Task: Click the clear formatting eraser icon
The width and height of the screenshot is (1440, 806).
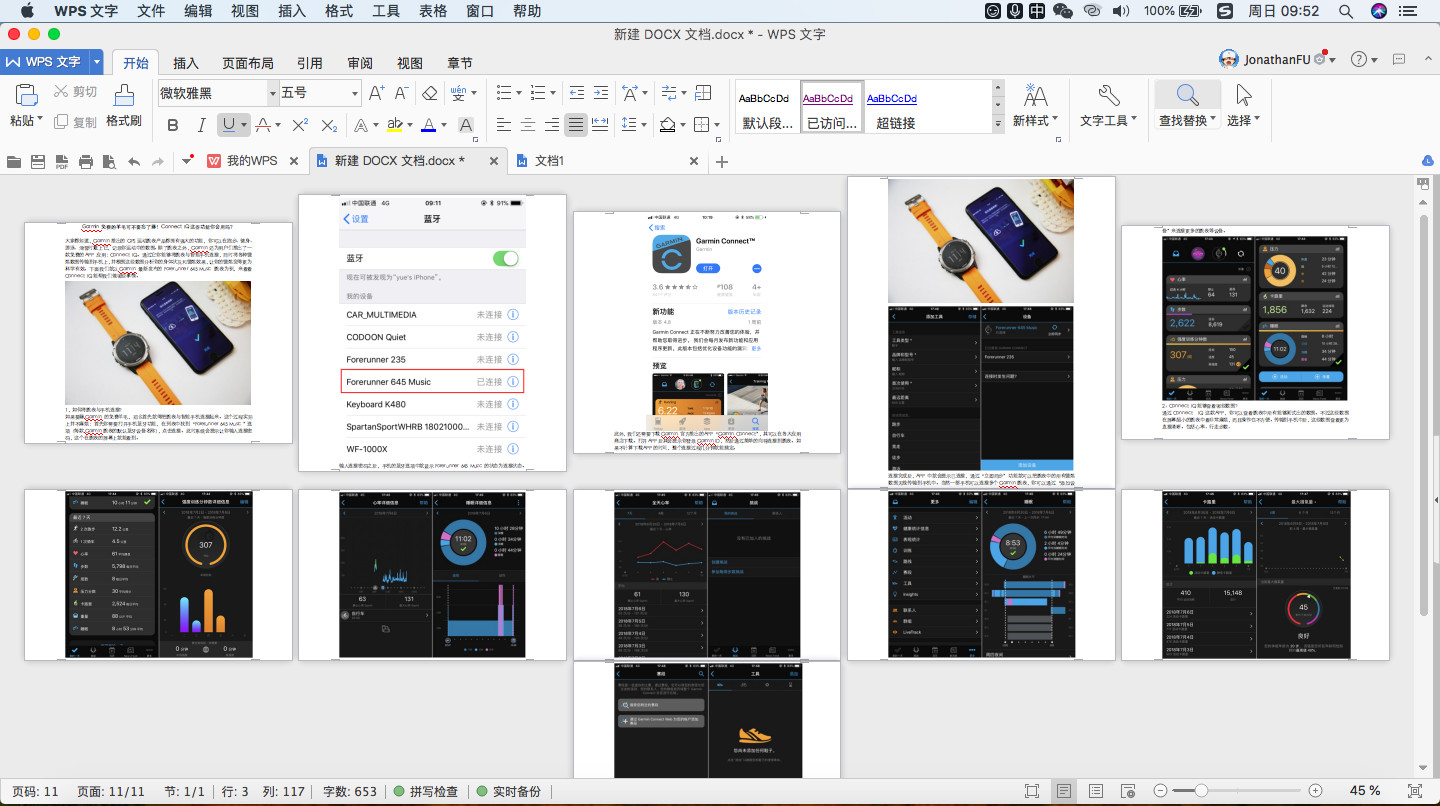Action: (x=430, y=93)
